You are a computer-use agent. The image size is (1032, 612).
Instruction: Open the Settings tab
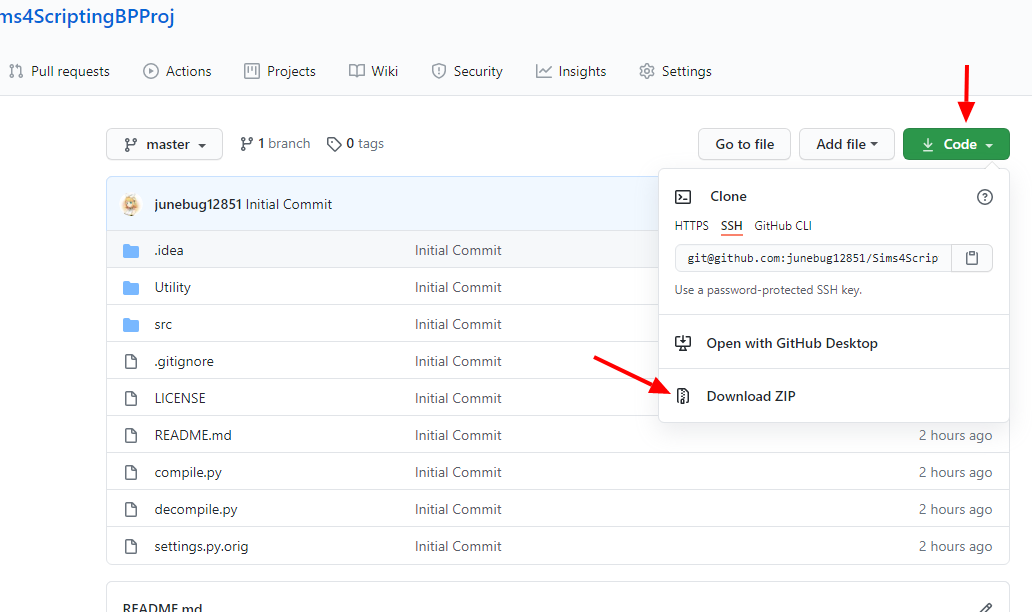tap(687, 71)
